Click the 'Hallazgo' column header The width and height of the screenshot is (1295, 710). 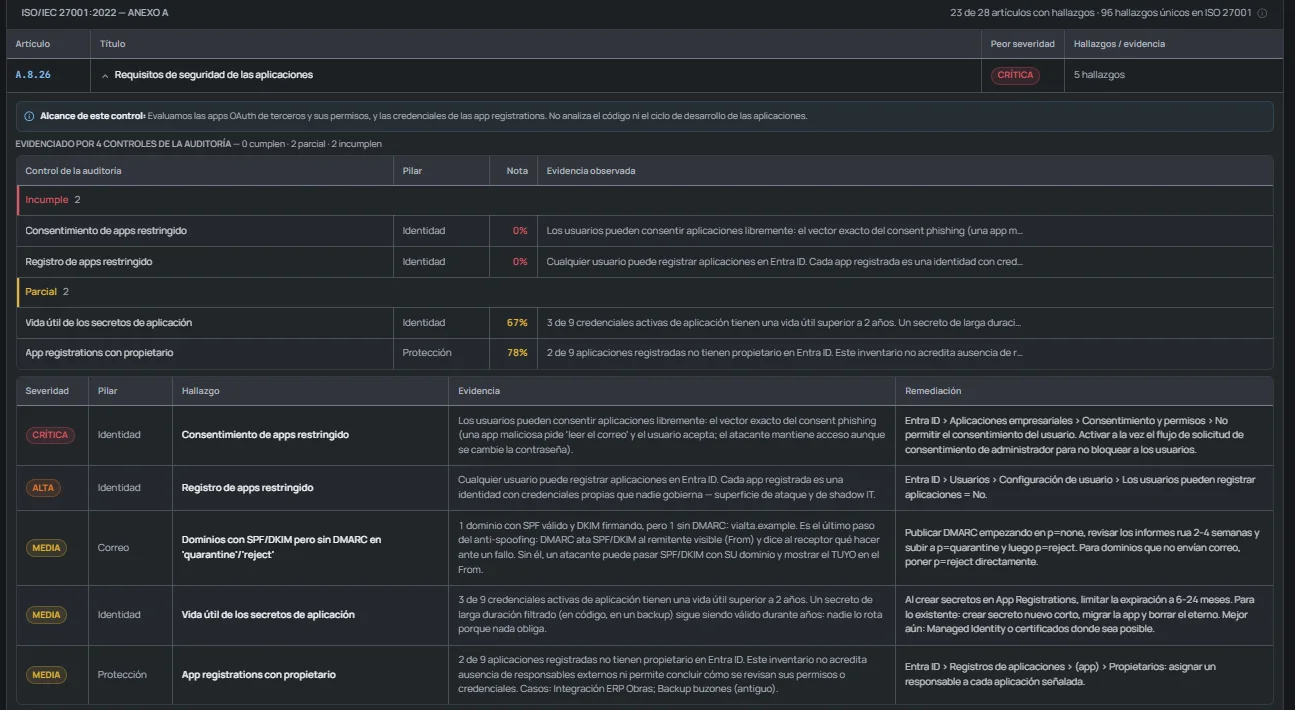pos(200,391)
